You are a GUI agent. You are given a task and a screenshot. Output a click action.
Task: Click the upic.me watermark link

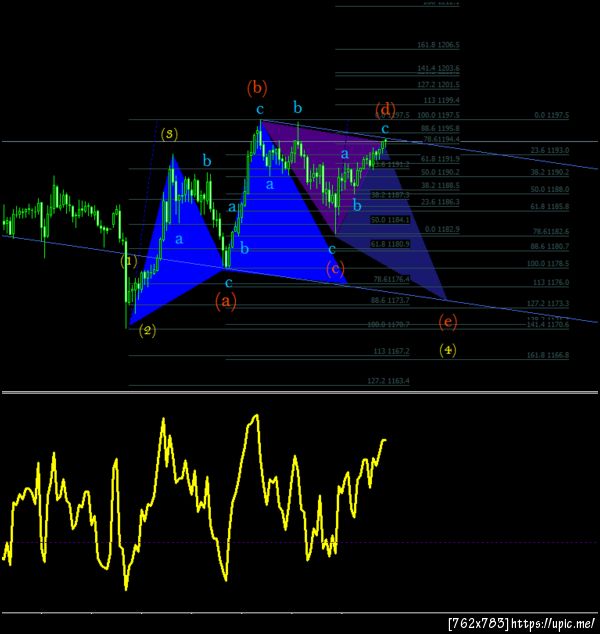pyautogui.click(x=553, y=623)
